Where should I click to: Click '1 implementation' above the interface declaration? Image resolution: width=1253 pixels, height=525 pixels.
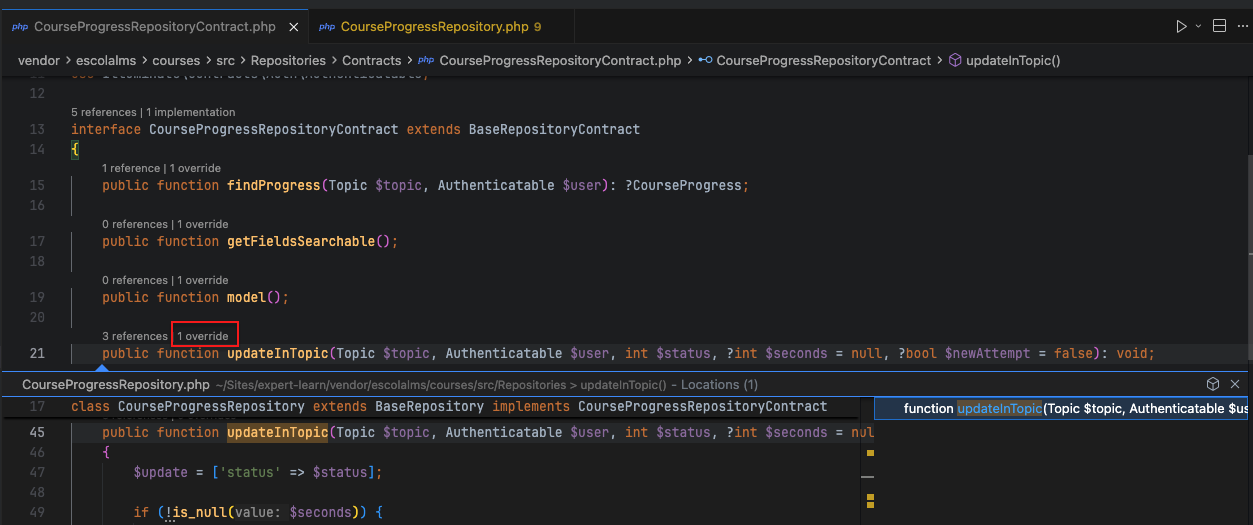coord(192,112)
